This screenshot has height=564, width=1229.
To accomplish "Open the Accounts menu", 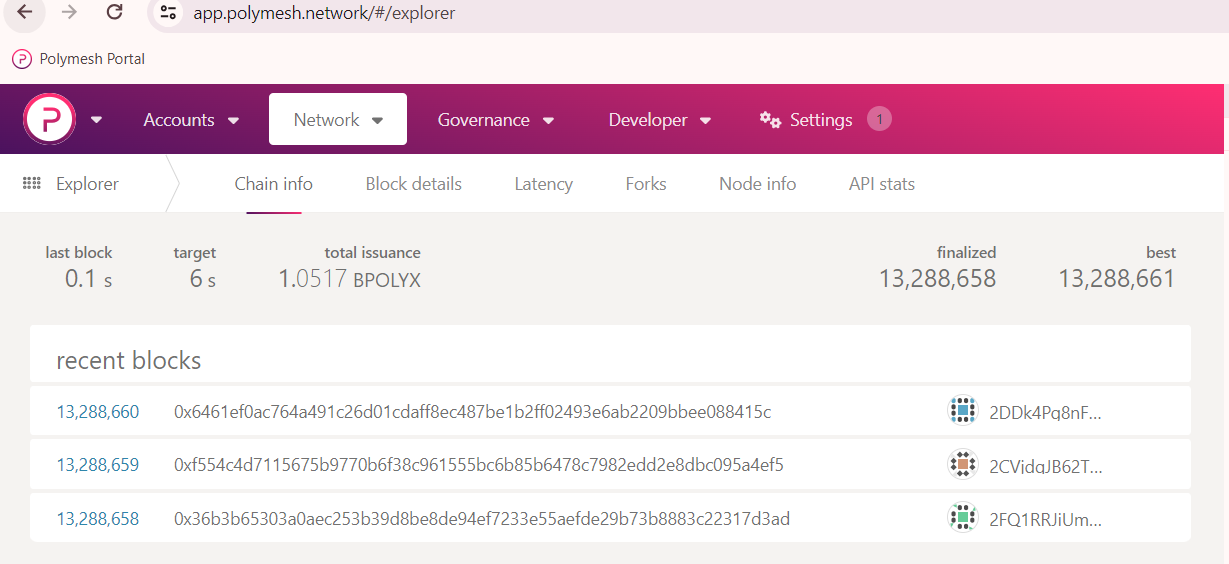I will coord(192,120).
